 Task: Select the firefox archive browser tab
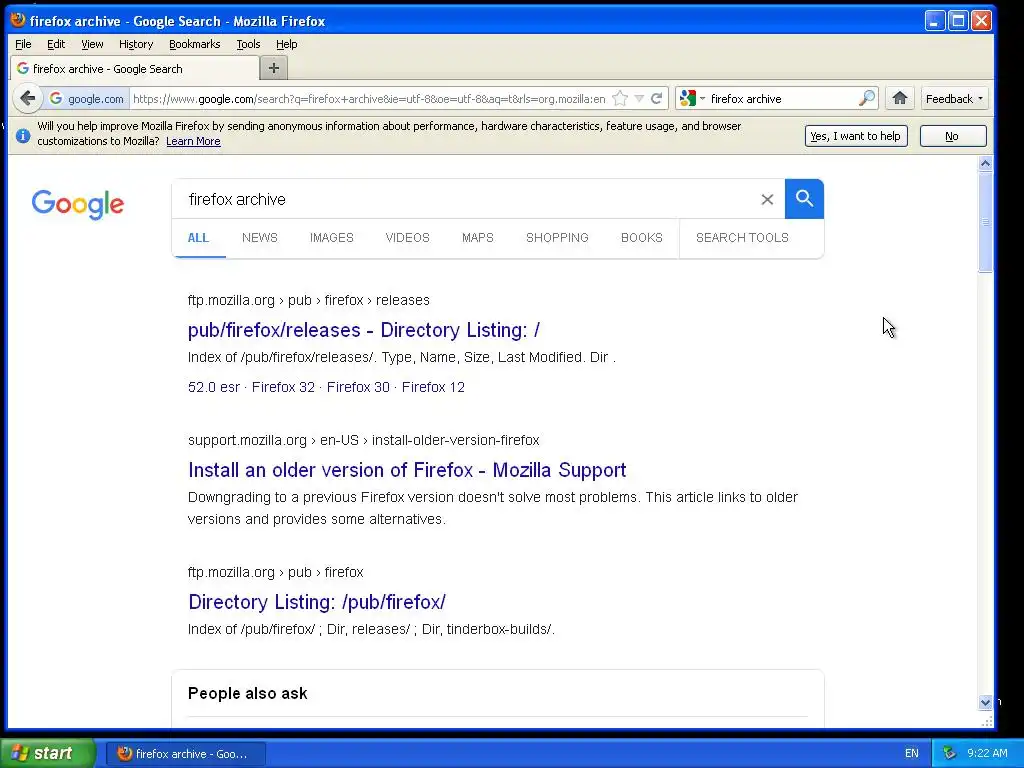coord(135,69)
